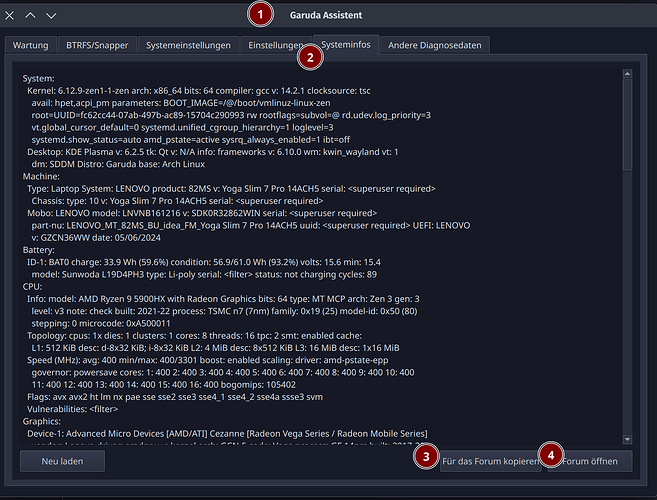Click the 'Speed (MHz): avg: 400' line
Screen dimensions: 657x500
(208, 360)
